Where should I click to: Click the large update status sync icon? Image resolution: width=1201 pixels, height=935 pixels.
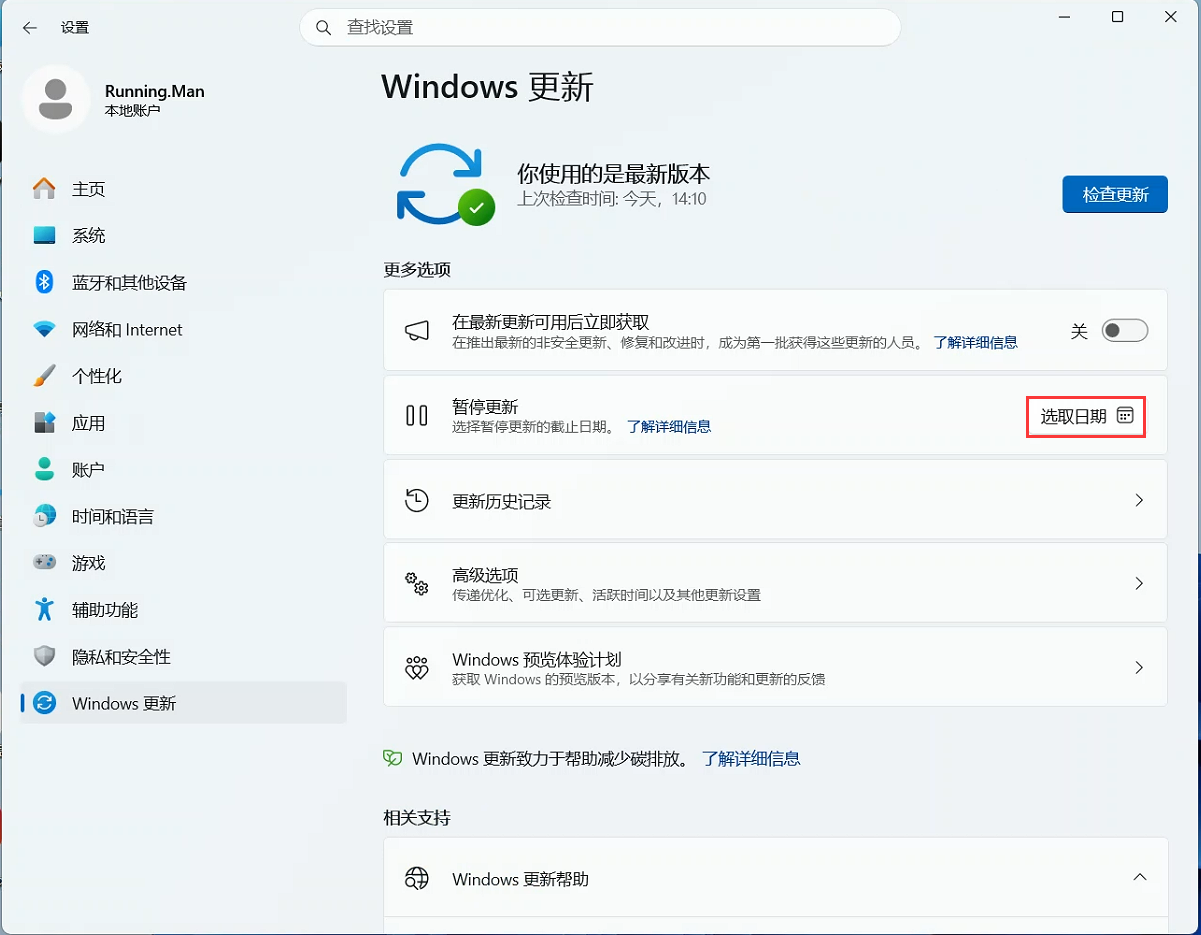[x=445, y=185]
